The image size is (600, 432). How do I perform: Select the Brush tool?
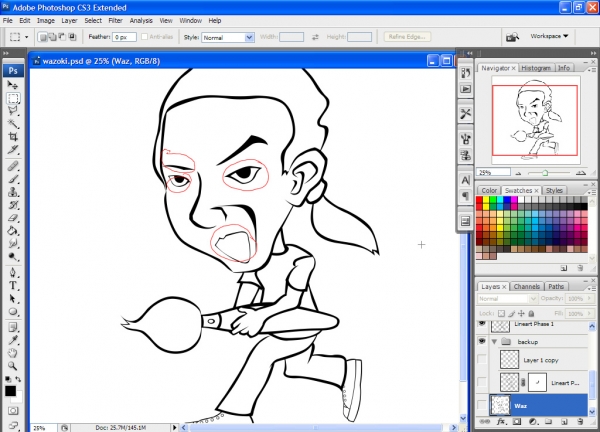tap(13, 179)
